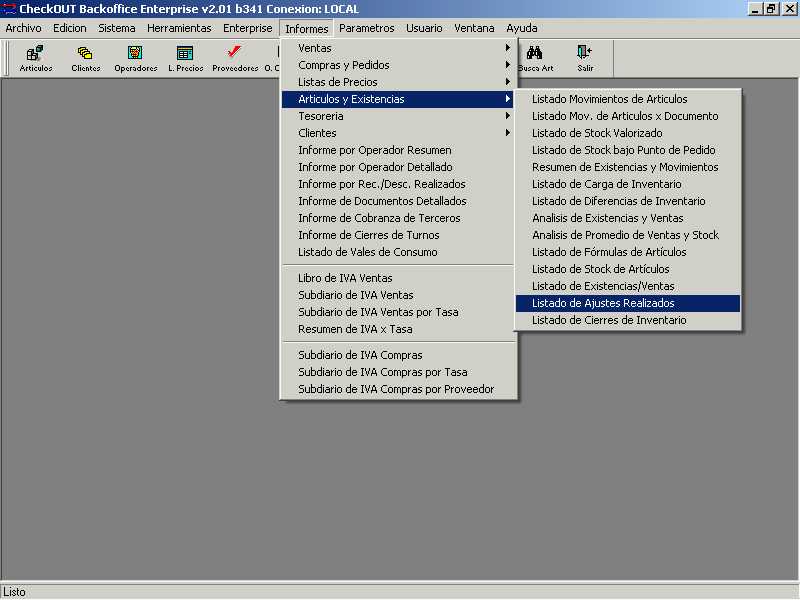800x600 pixels.
Task: Choose Listado de Existencias/Ventas
Action: [x=628, y=286]
